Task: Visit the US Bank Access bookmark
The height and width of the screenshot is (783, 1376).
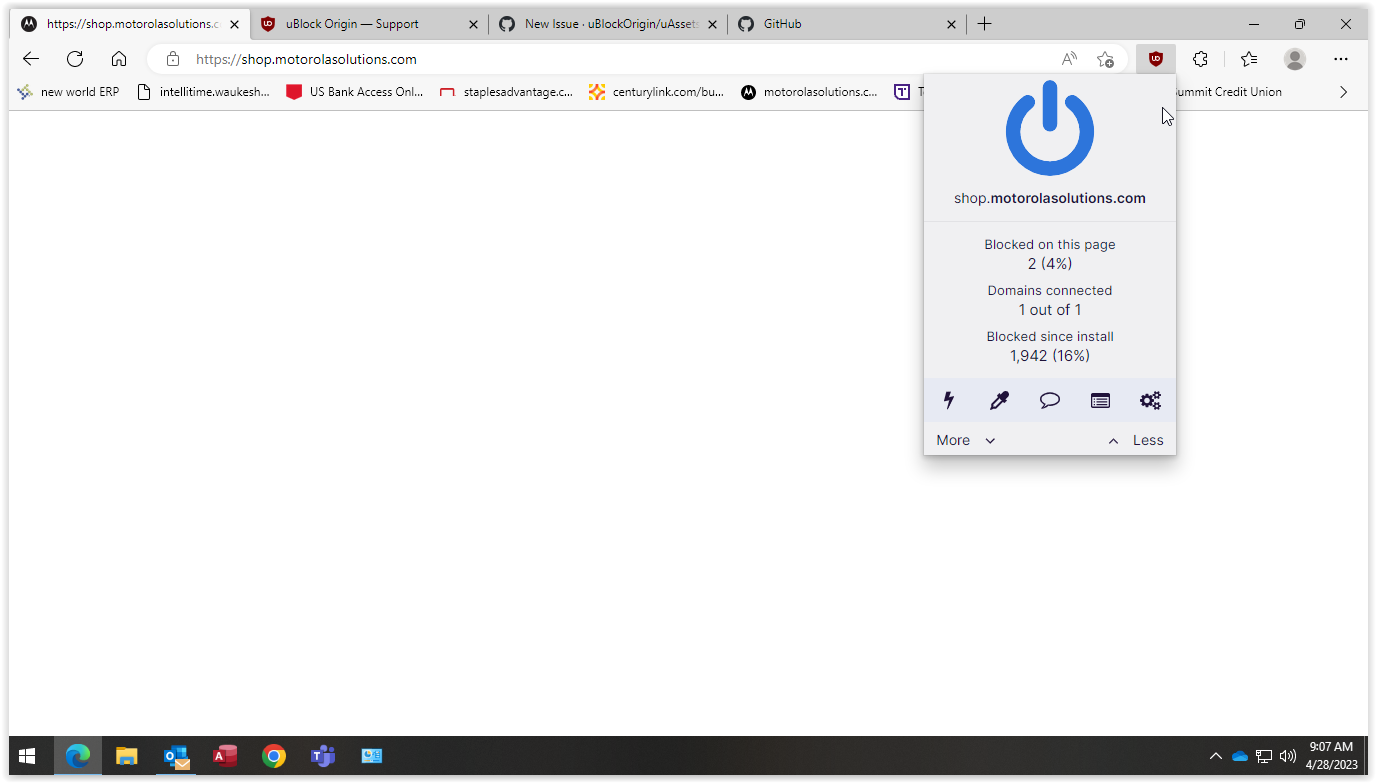Action: pos(353,91)
